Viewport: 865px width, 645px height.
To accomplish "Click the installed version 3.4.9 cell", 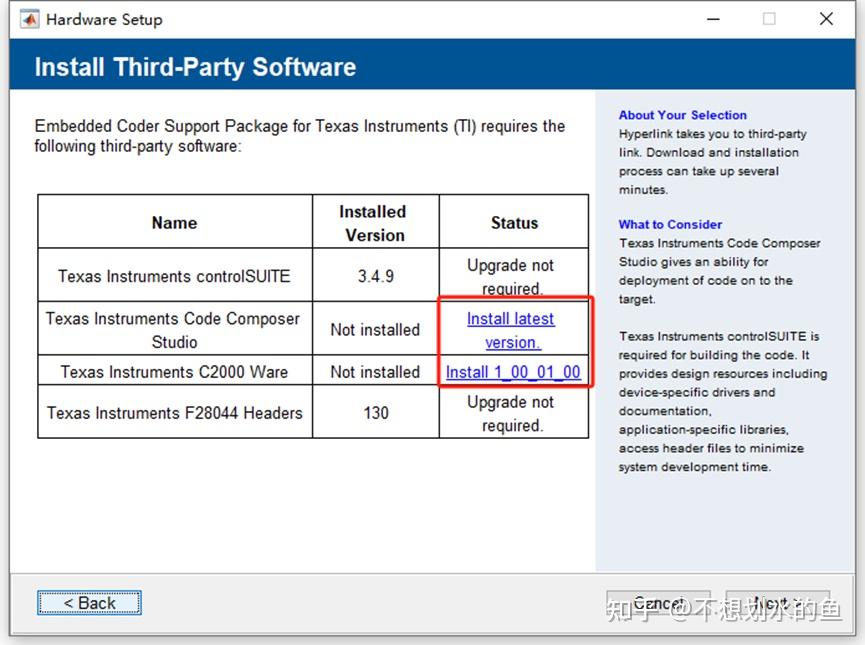I will point(376,275).
